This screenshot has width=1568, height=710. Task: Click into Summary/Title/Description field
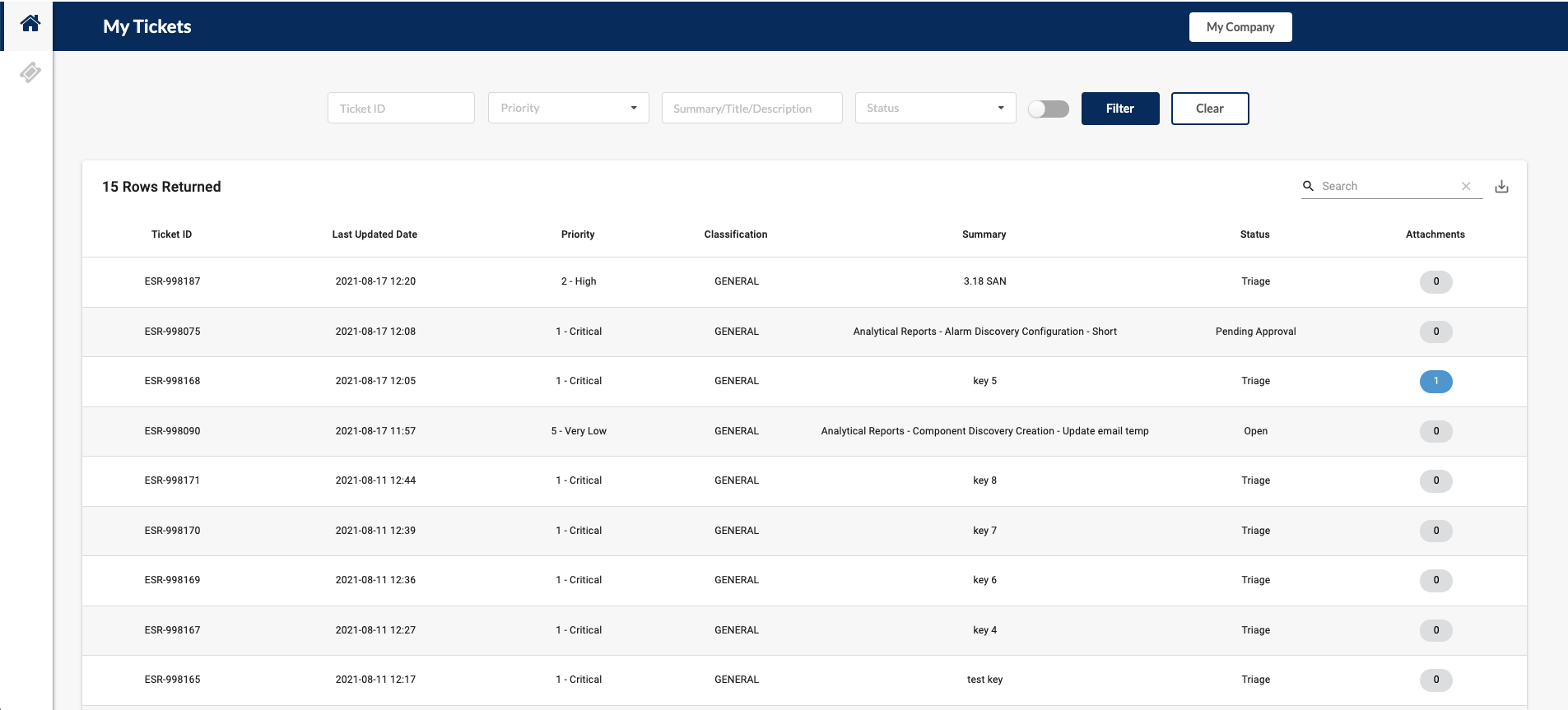751,109
